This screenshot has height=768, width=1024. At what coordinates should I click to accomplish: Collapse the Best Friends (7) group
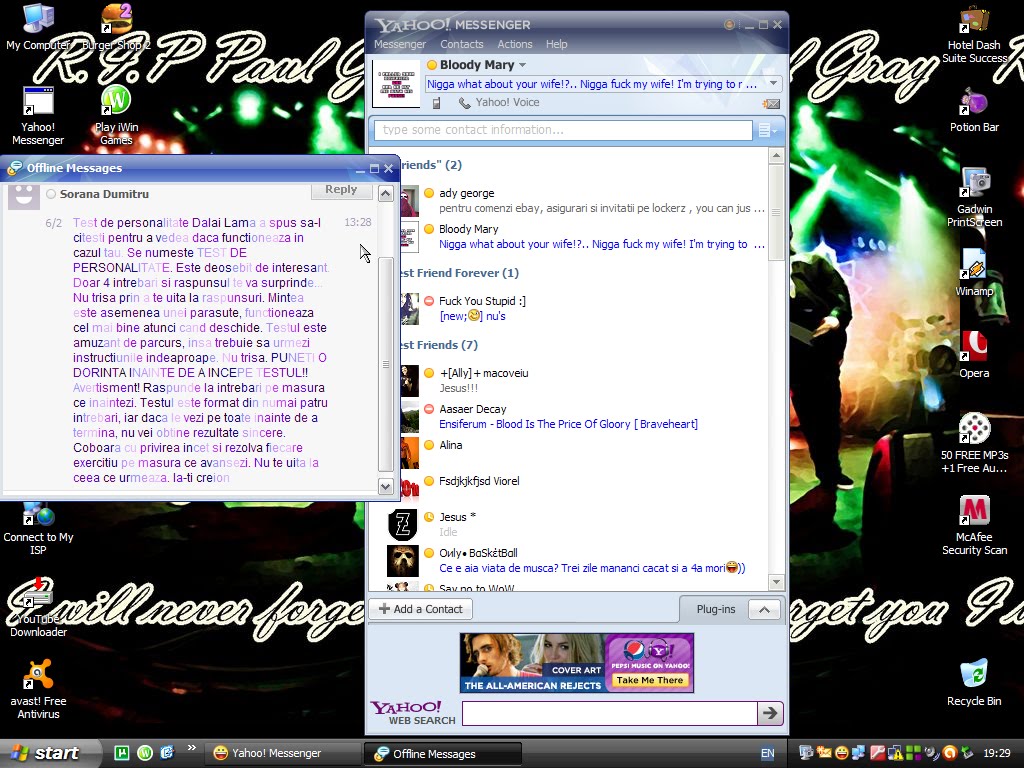(438, 345)
